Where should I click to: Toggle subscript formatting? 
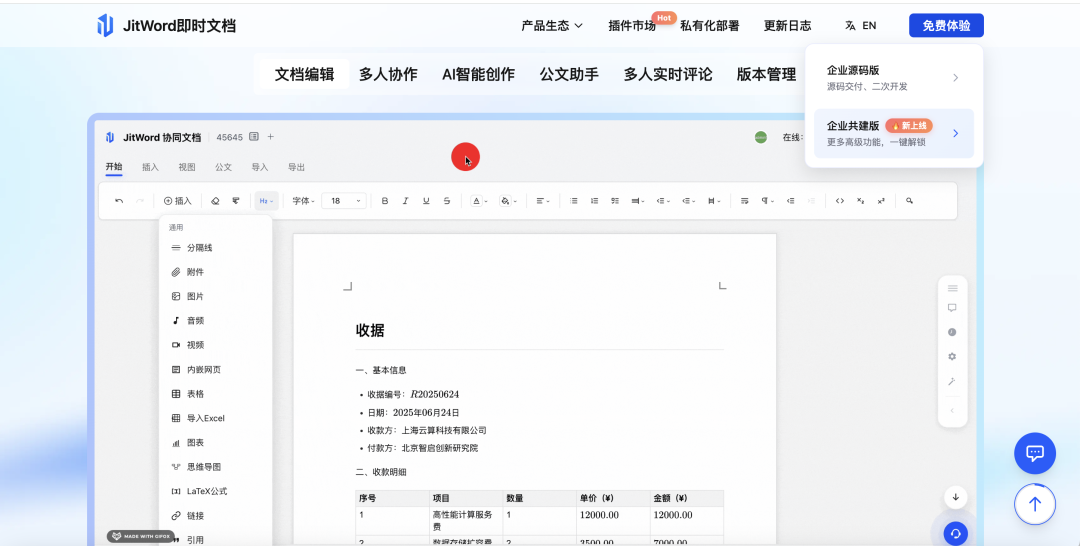860,201
